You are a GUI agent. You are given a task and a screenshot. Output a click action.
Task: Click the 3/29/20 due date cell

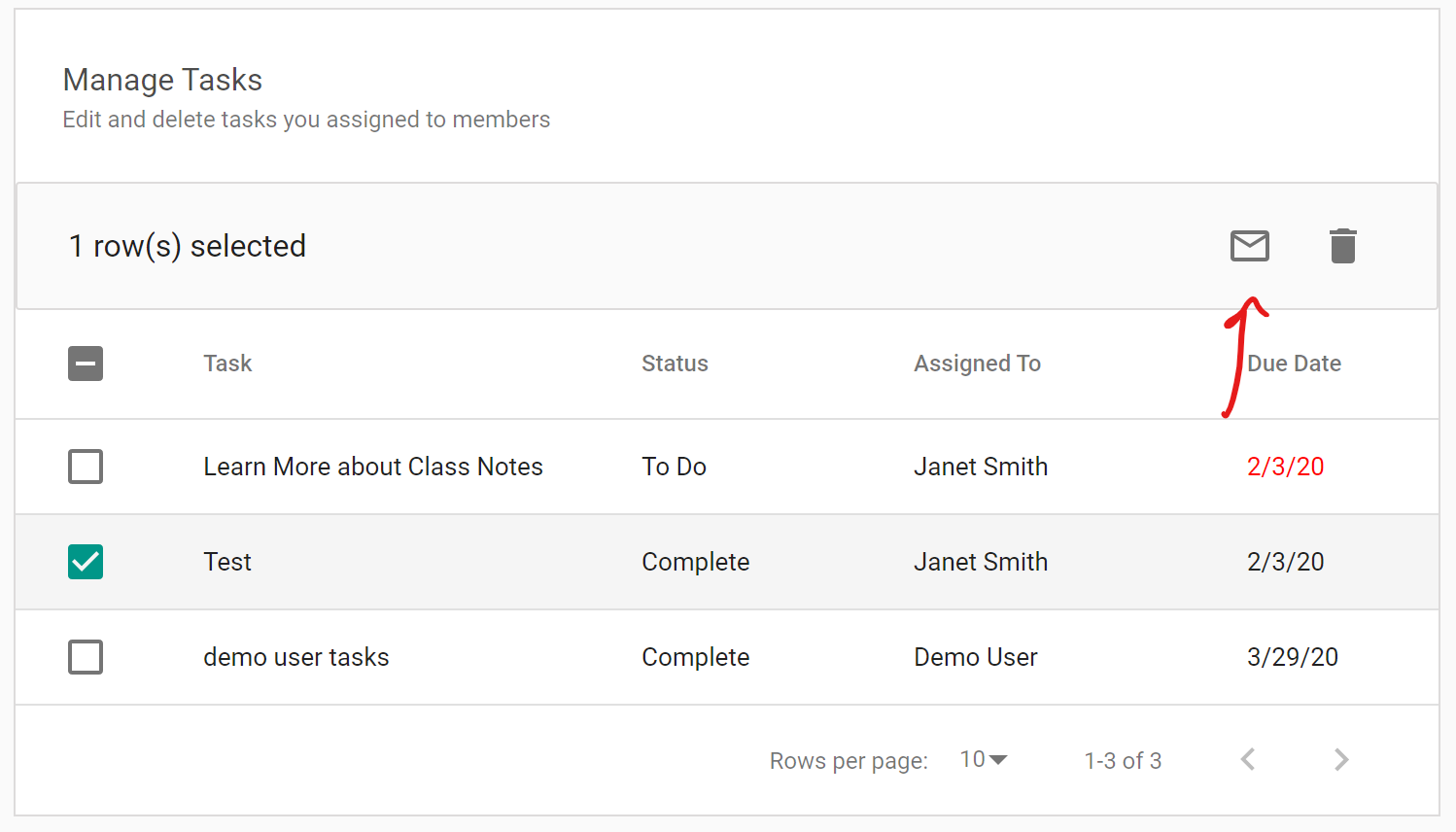click(1292, 657)
